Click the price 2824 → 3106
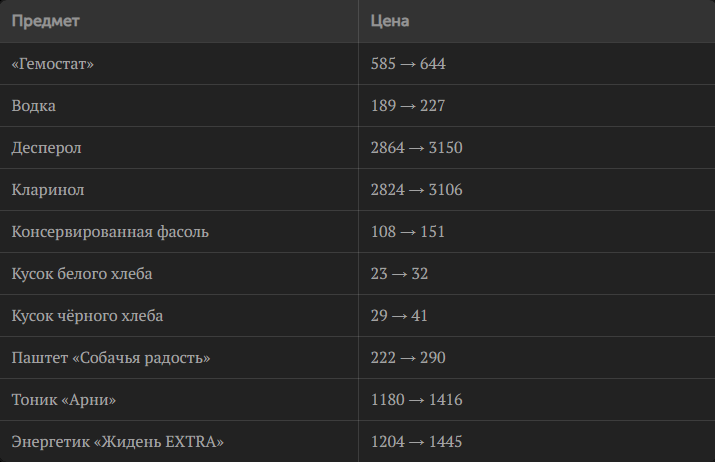 pos(416,190)
